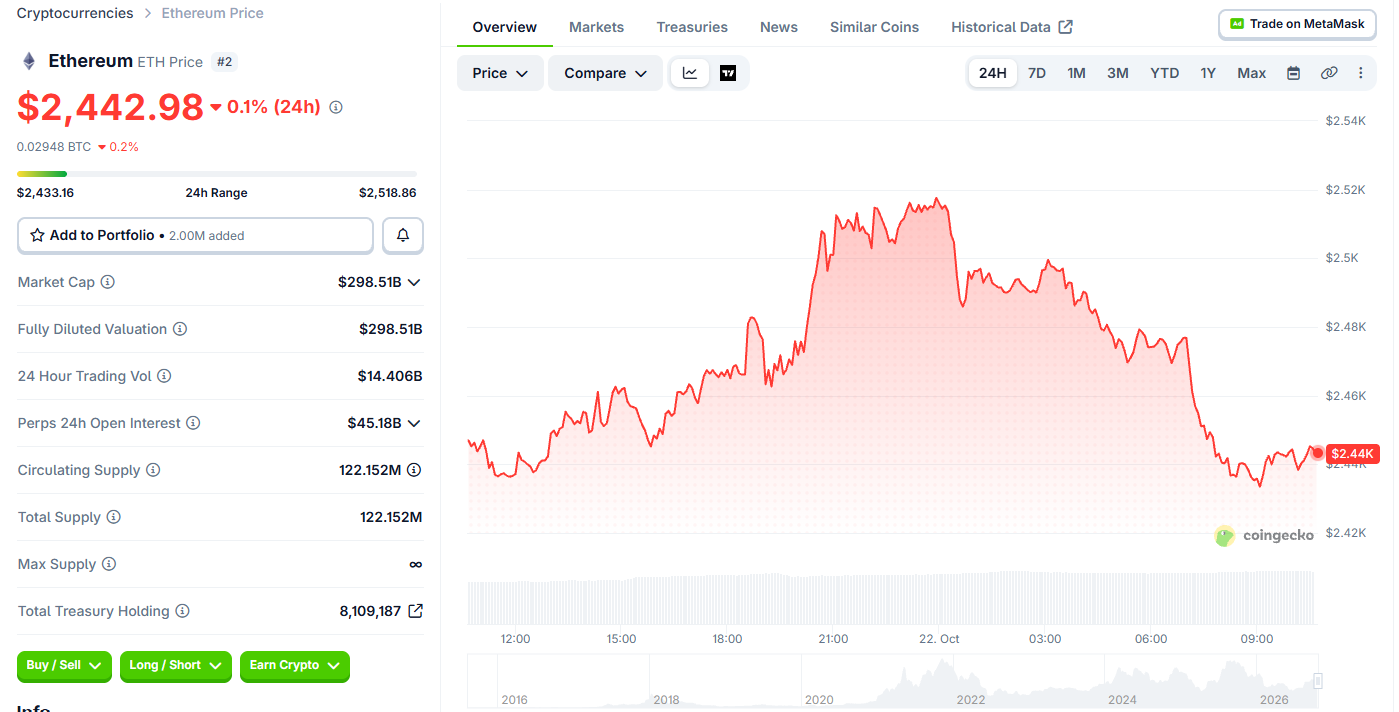Open the Compare dropdown
This screenshot has width=1399, height=712.
click(x=605, y=73)
